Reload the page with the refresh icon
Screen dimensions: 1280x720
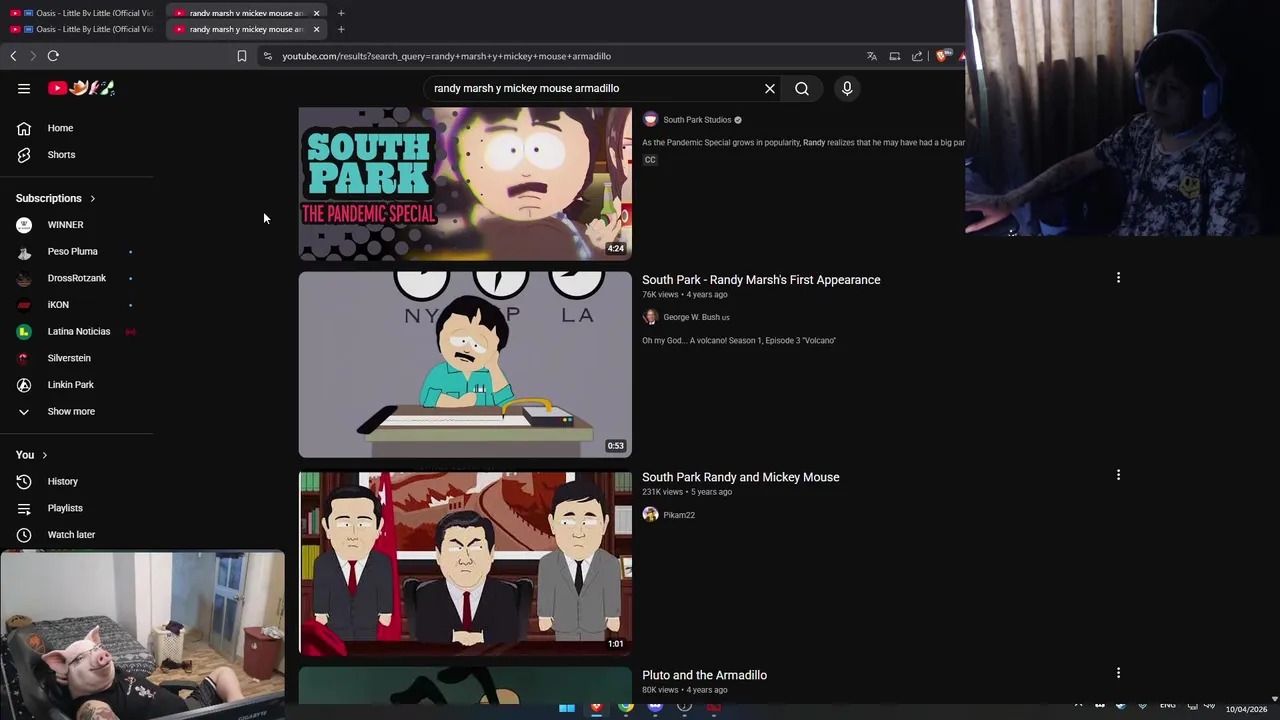click(x=53, y=56)
